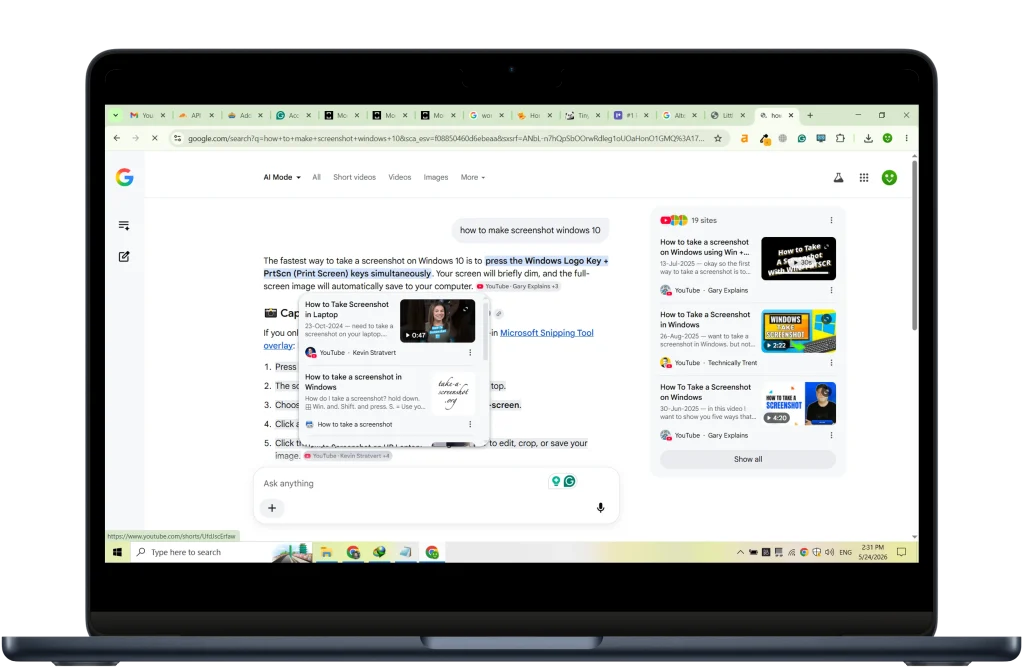Viewport: 1024px width, 668px height.
Task: Open Chrome Extensions puzzle icon
Action: coord(840,138)
